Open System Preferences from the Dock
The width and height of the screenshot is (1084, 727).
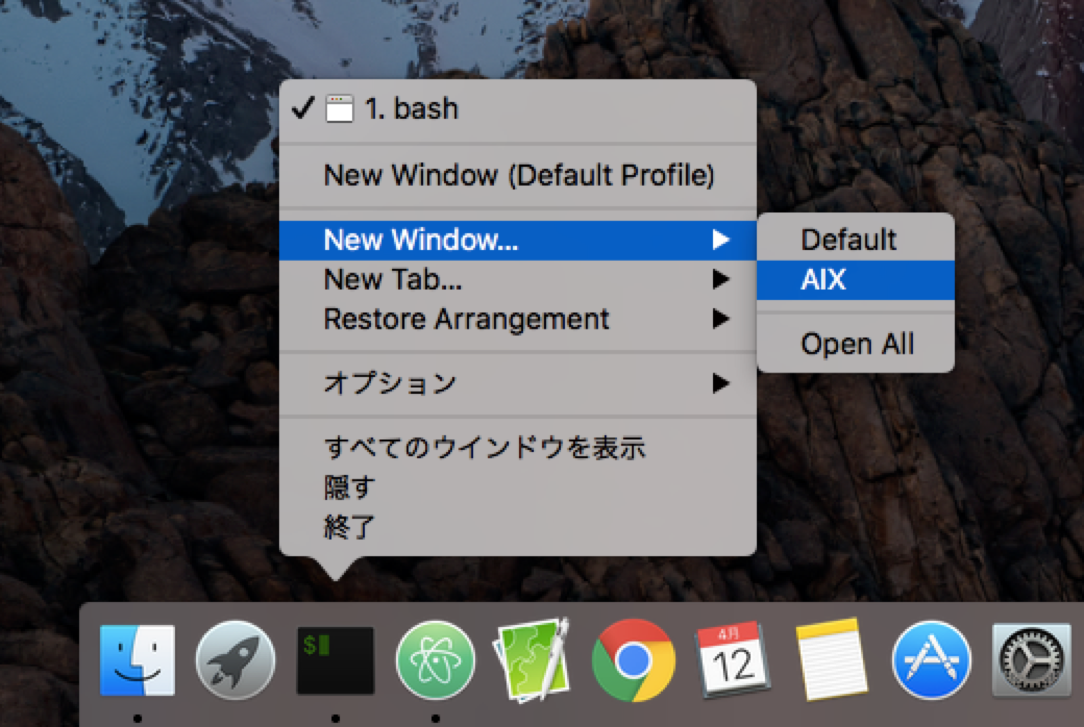pyautogui.click(x=1030, y=660)
